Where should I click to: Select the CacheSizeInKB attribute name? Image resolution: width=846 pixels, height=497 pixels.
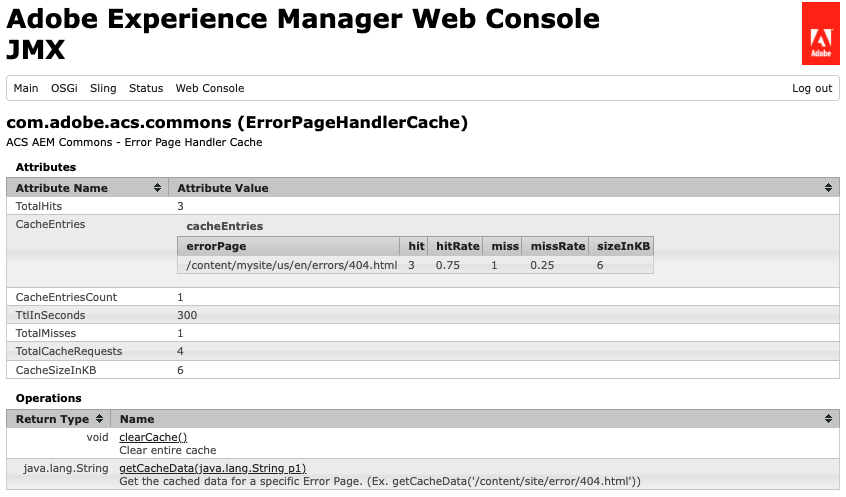click(56, 370)
